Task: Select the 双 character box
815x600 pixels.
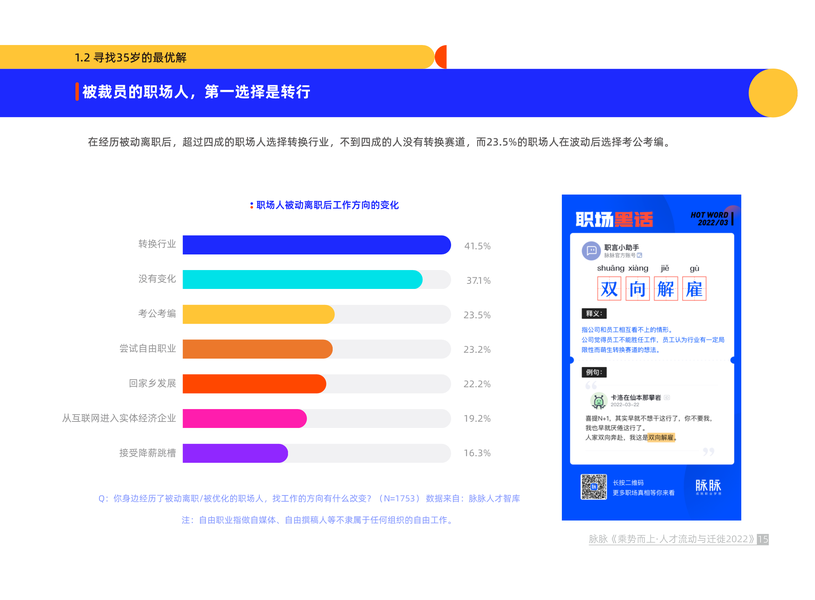Action: click(609, 289)
